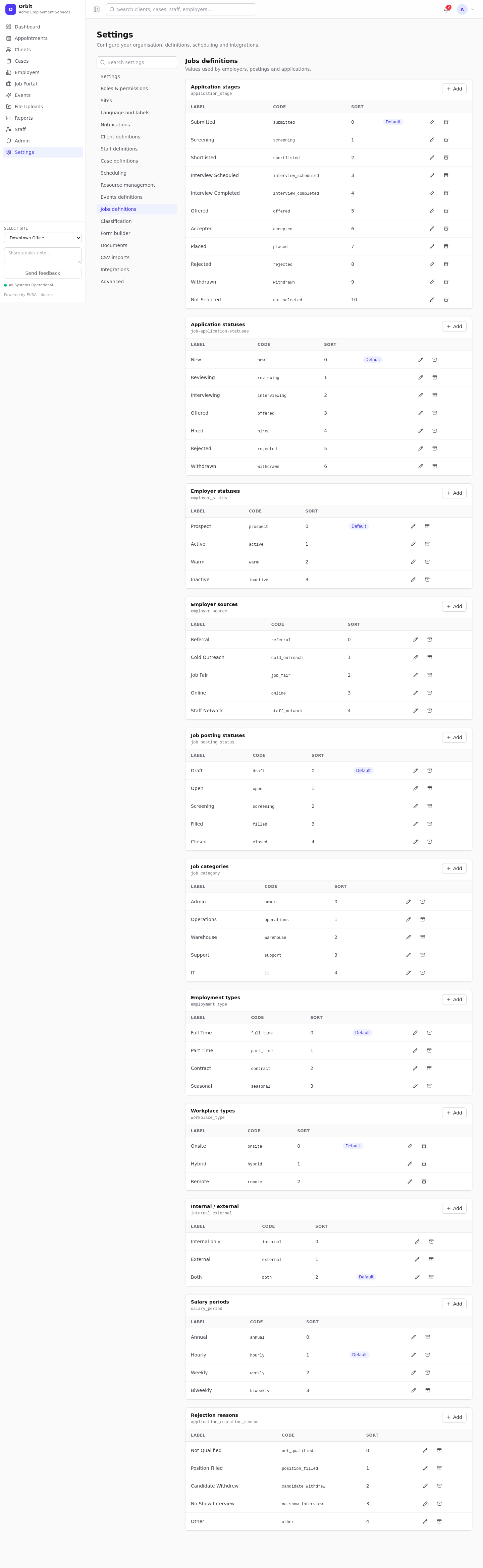Click the All Systems Operational status
This screenshot has height=1568, width=483.
click(x=29, y=285)
